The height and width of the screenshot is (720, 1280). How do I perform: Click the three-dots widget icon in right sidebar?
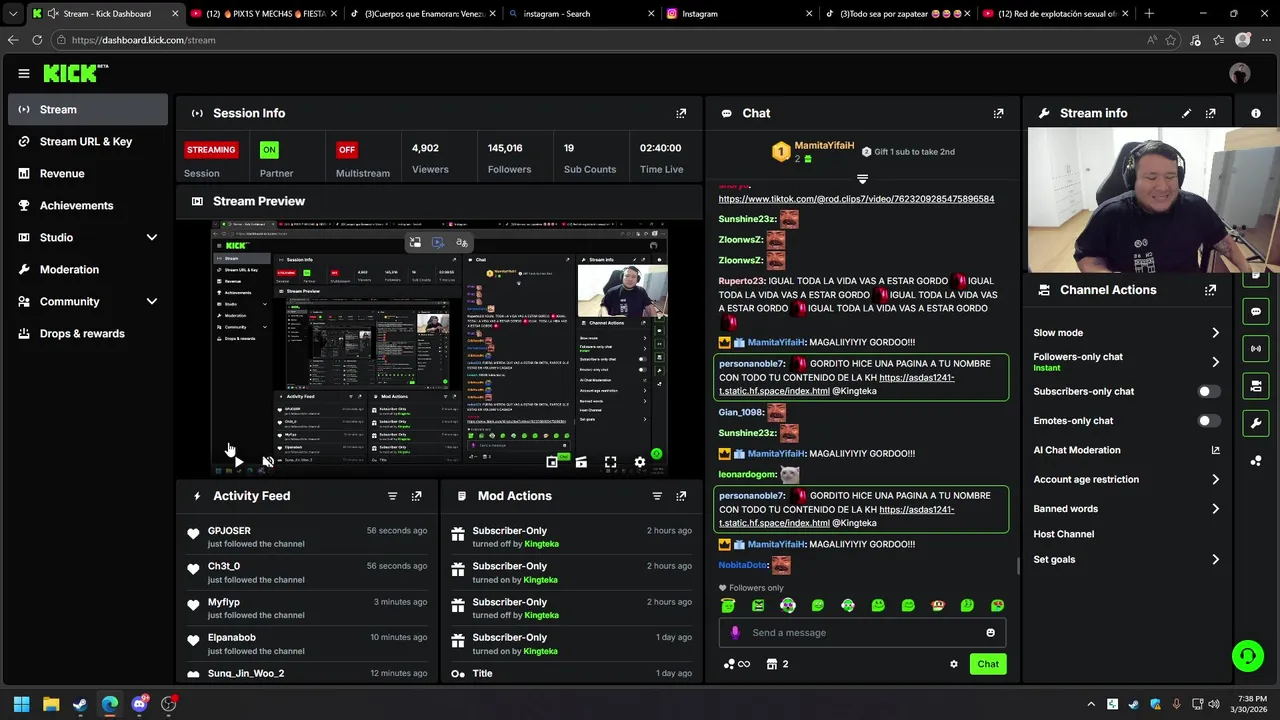pos(1256,460)
